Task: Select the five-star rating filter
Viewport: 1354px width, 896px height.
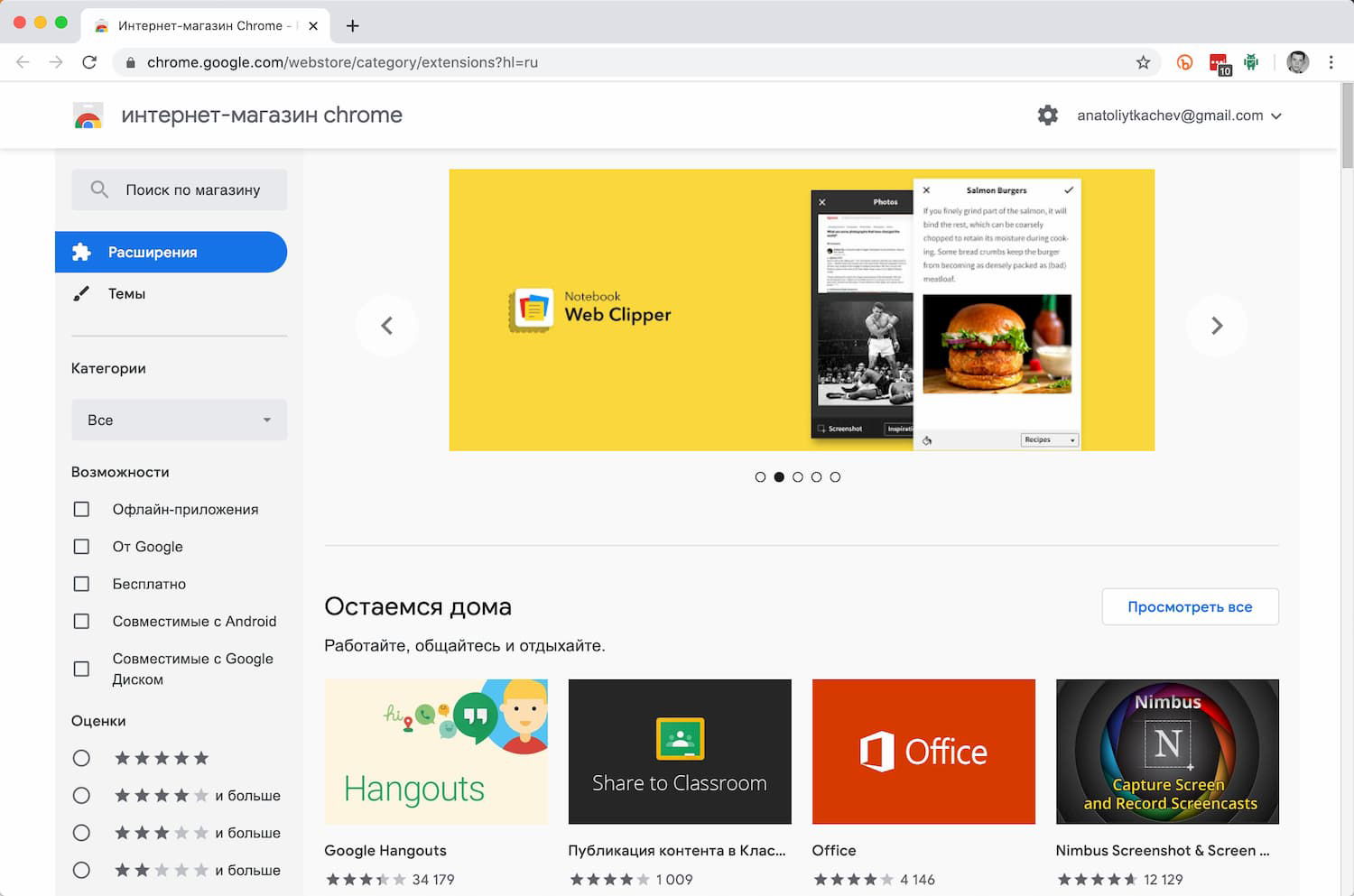Action: (81, 758)
